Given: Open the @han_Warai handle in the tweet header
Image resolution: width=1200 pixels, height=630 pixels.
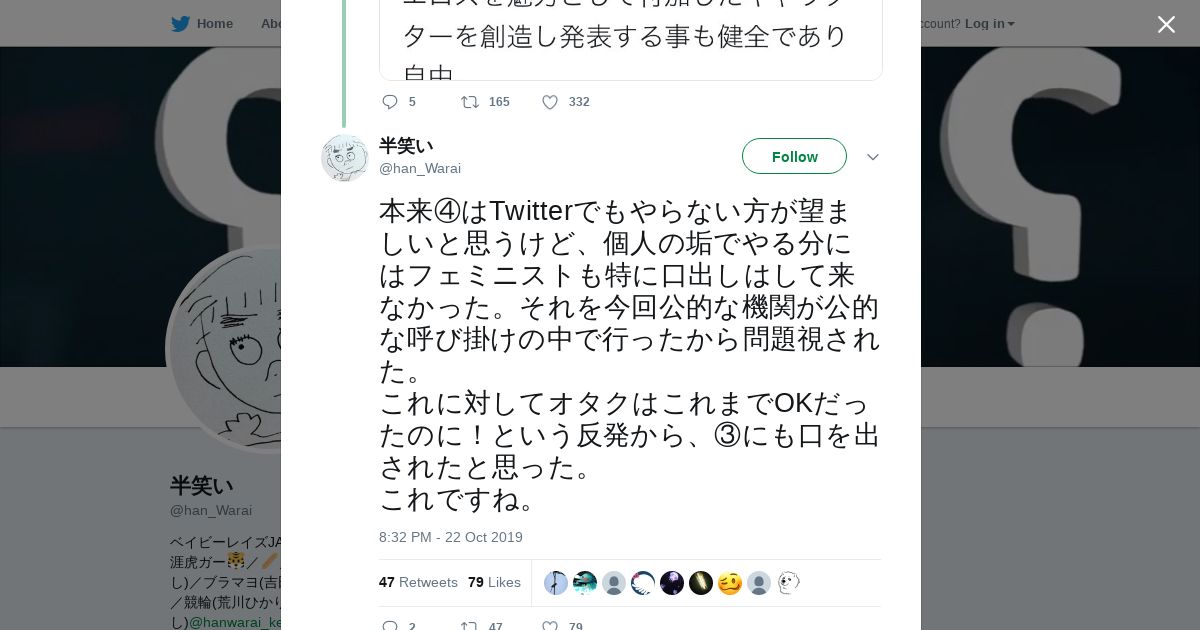Looking at the screenshot, I should click(x=420, y=168).
